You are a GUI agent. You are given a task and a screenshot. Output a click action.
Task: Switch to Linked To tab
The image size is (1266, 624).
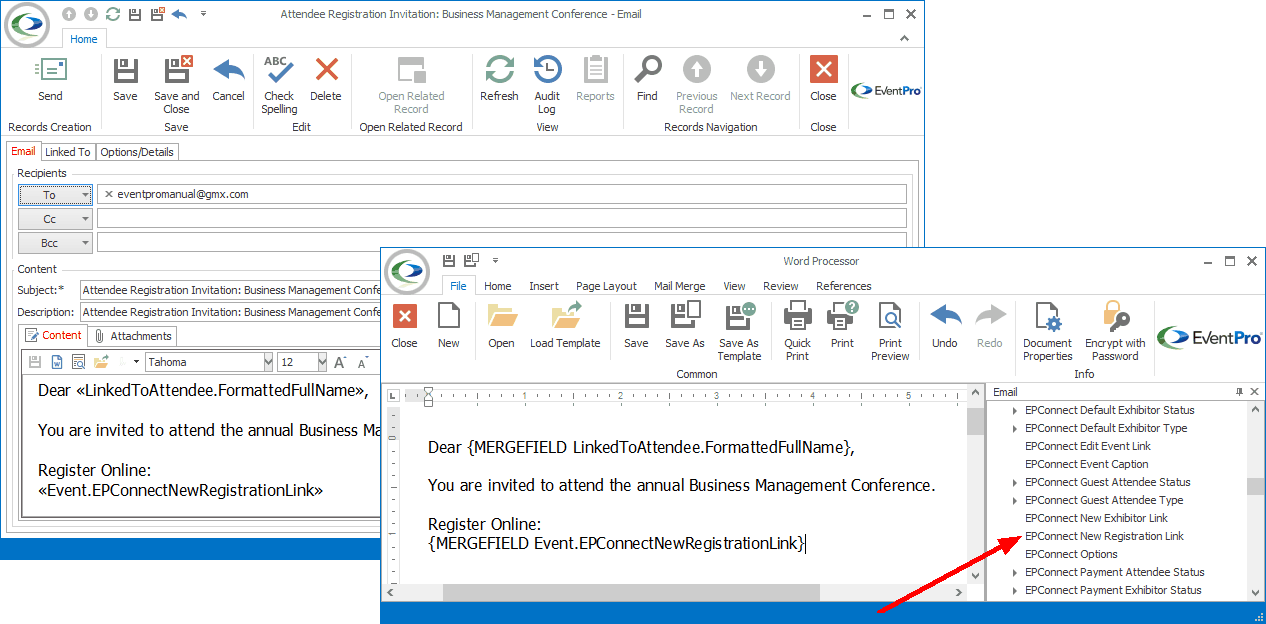tap(68, 152)
